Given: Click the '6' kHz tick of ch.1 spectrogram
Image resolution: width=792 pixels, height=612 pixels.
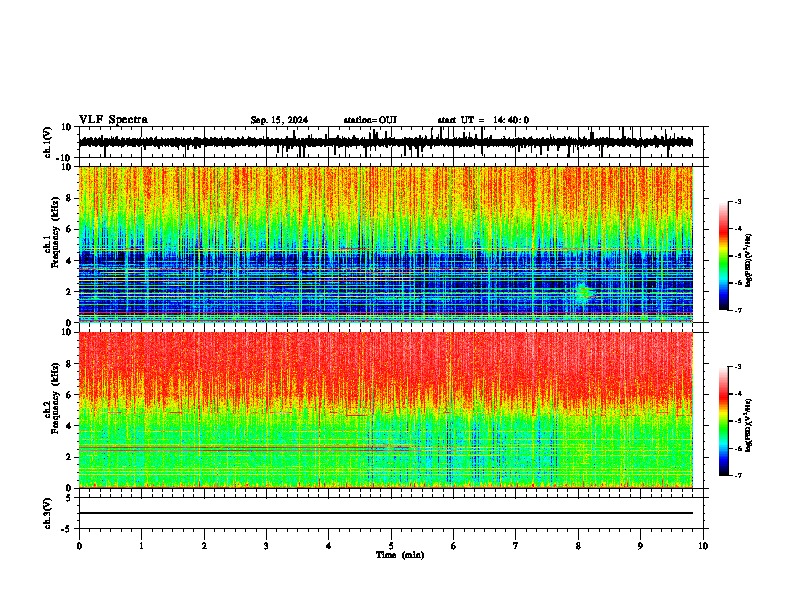Looking at the screenshot, I should (x=69, y=229).
